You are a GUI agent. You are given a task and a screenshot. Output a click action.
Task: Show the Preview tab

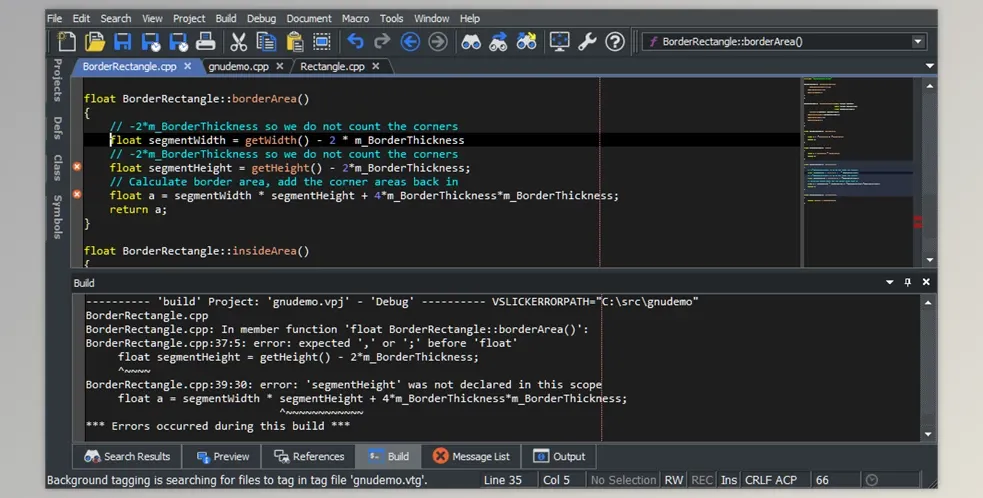point(223,457)
